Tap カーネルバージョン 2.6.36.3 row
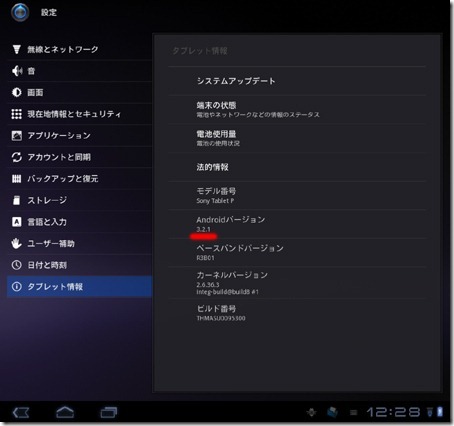Screen dimensions: 454x426 pos(297,283)
